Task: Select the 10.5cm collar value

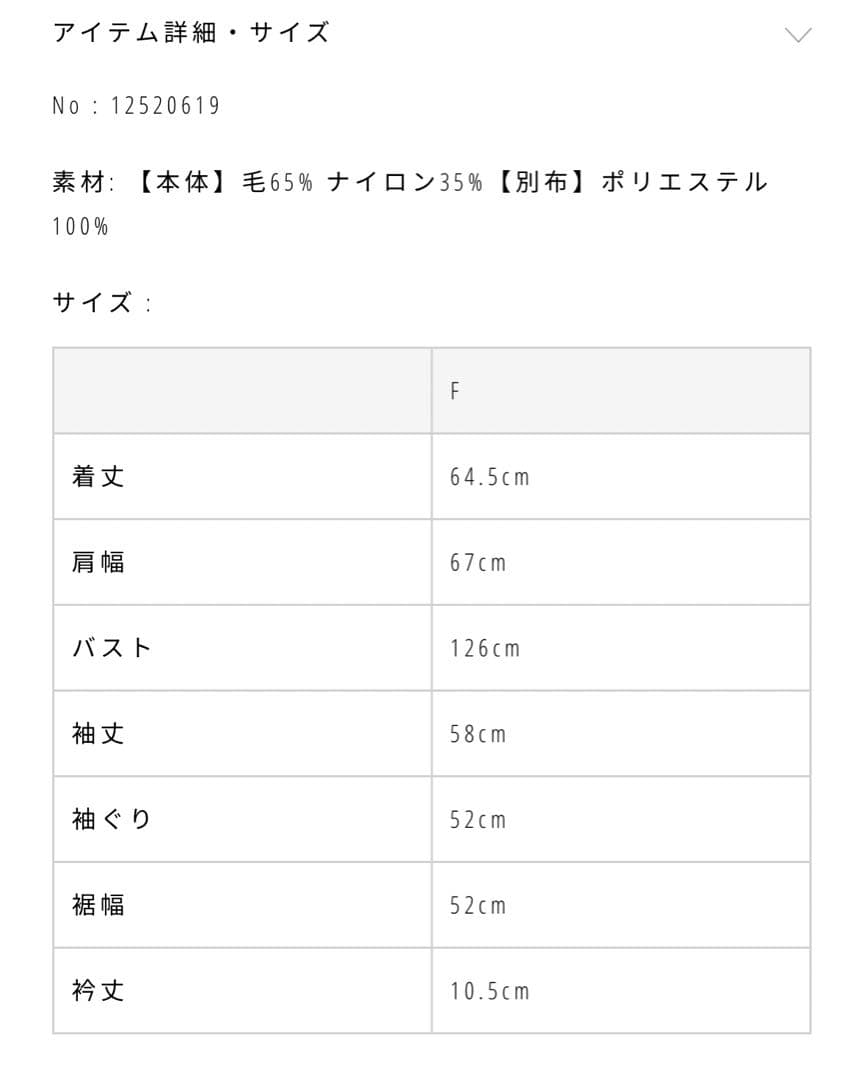Action: click(x=489, y=992)
